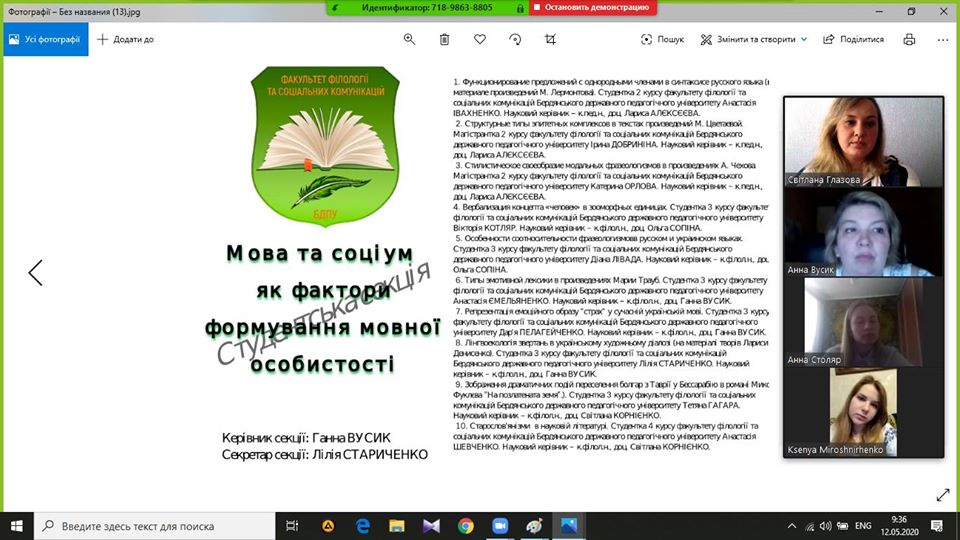Select Світлана Глазова video thumbnail
This screenshot has height=540, width=960.
pyautogui.click(x=863, y=141)
